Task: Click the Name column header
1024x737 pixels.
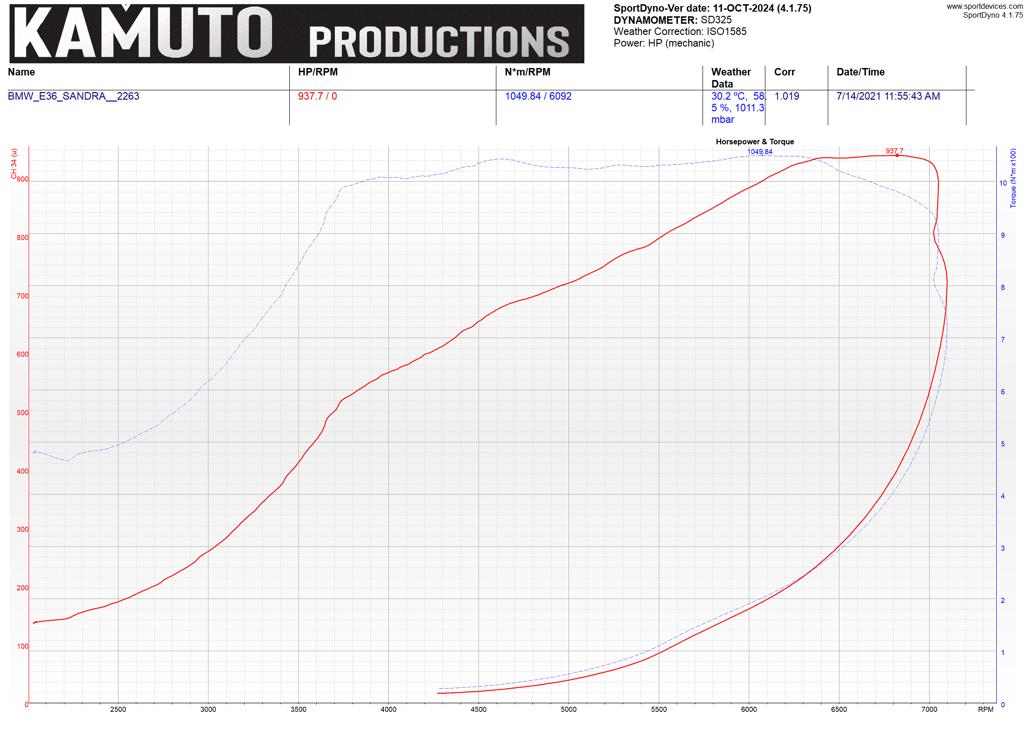Action: 21,72
